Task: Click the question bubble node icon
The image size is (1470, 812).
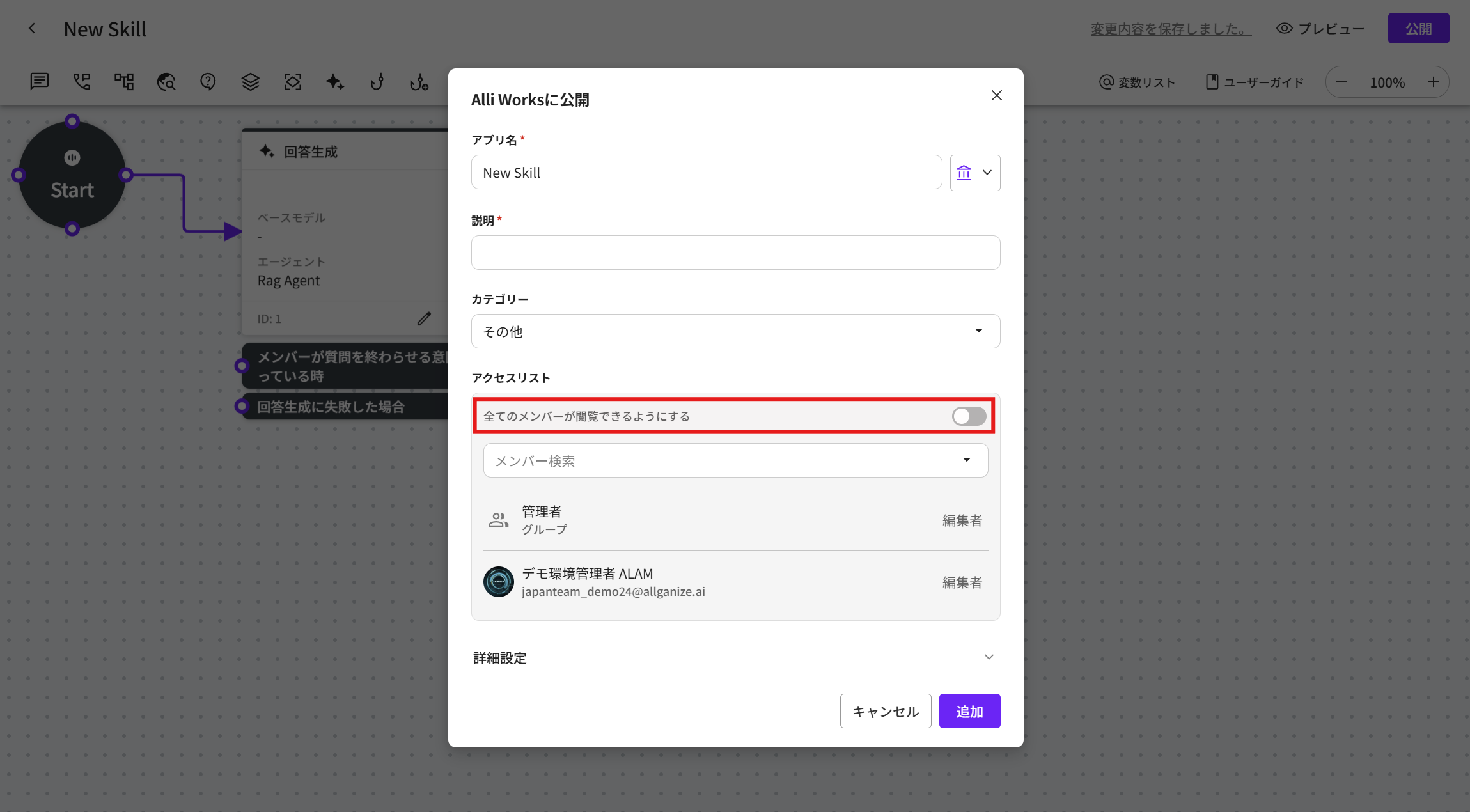Action: (208, 81)
